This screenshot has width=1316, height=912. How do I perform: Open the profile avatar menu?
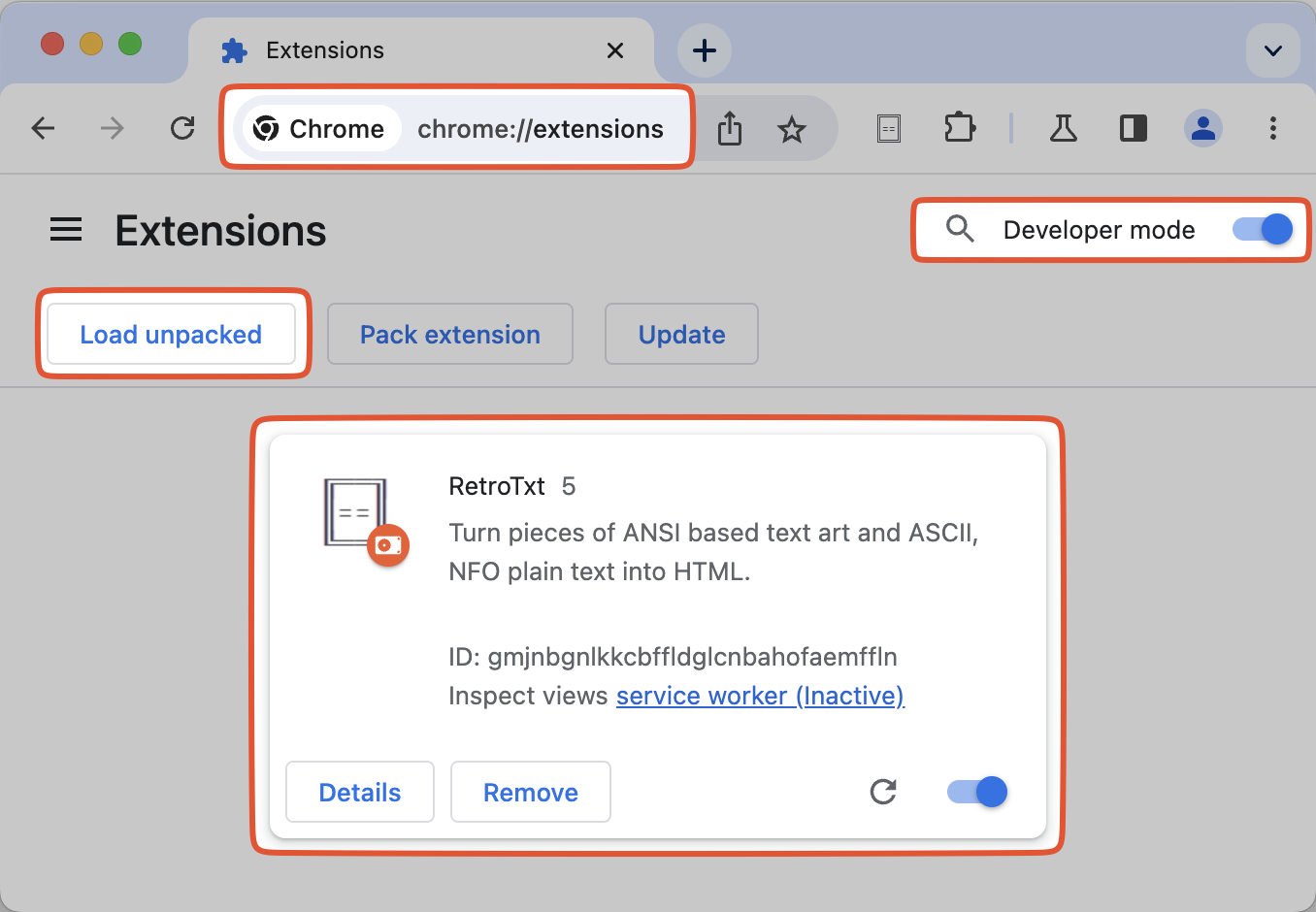click(1203, 128)
